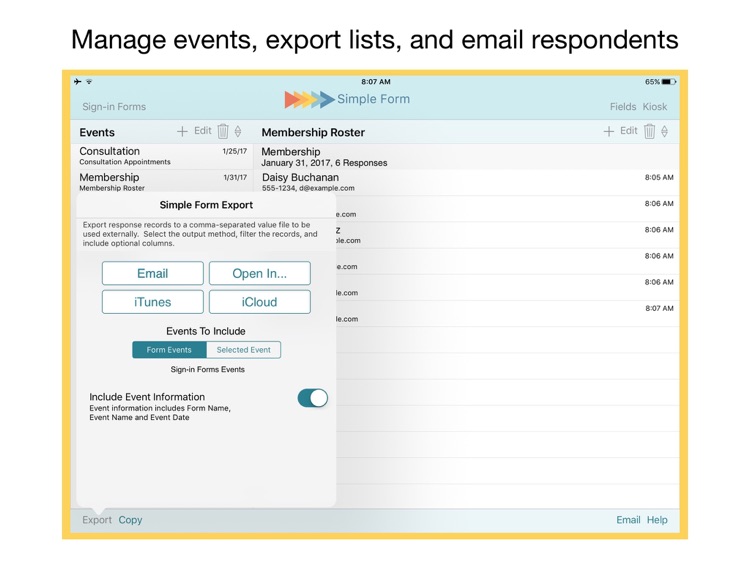Delete event using Events trash icon
This screenshot has height=563, width=750.
[x=223, y=131]
